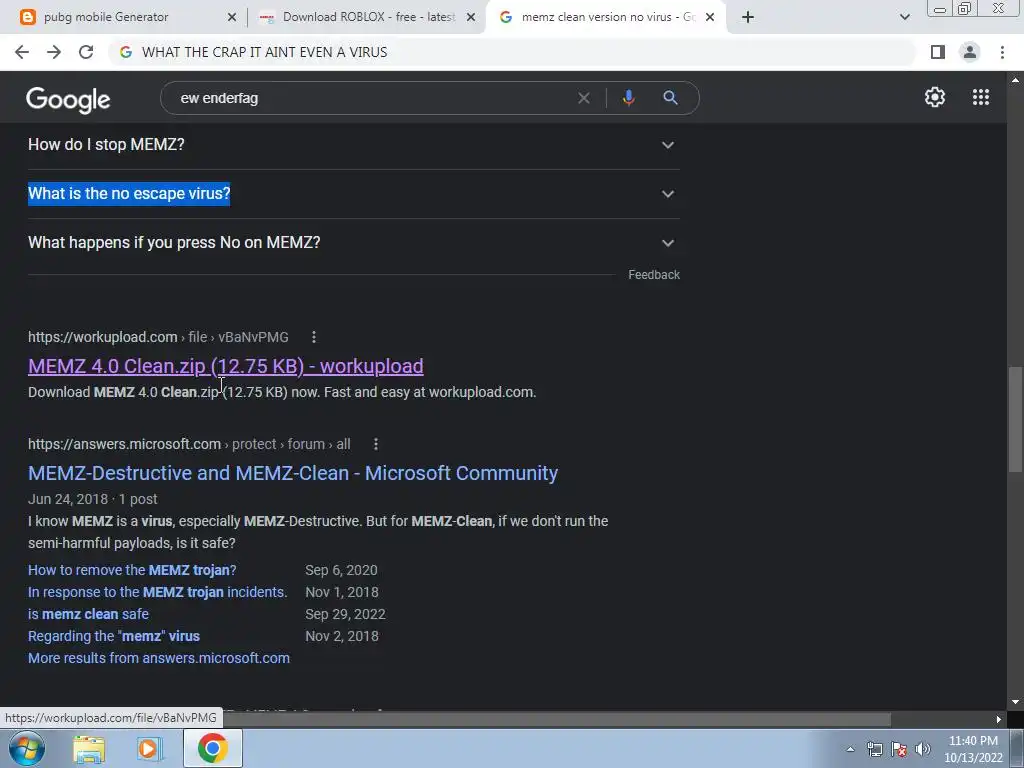Open the Google apps grid
Screen dimensions: 1024x768
[x=981, y=97]
